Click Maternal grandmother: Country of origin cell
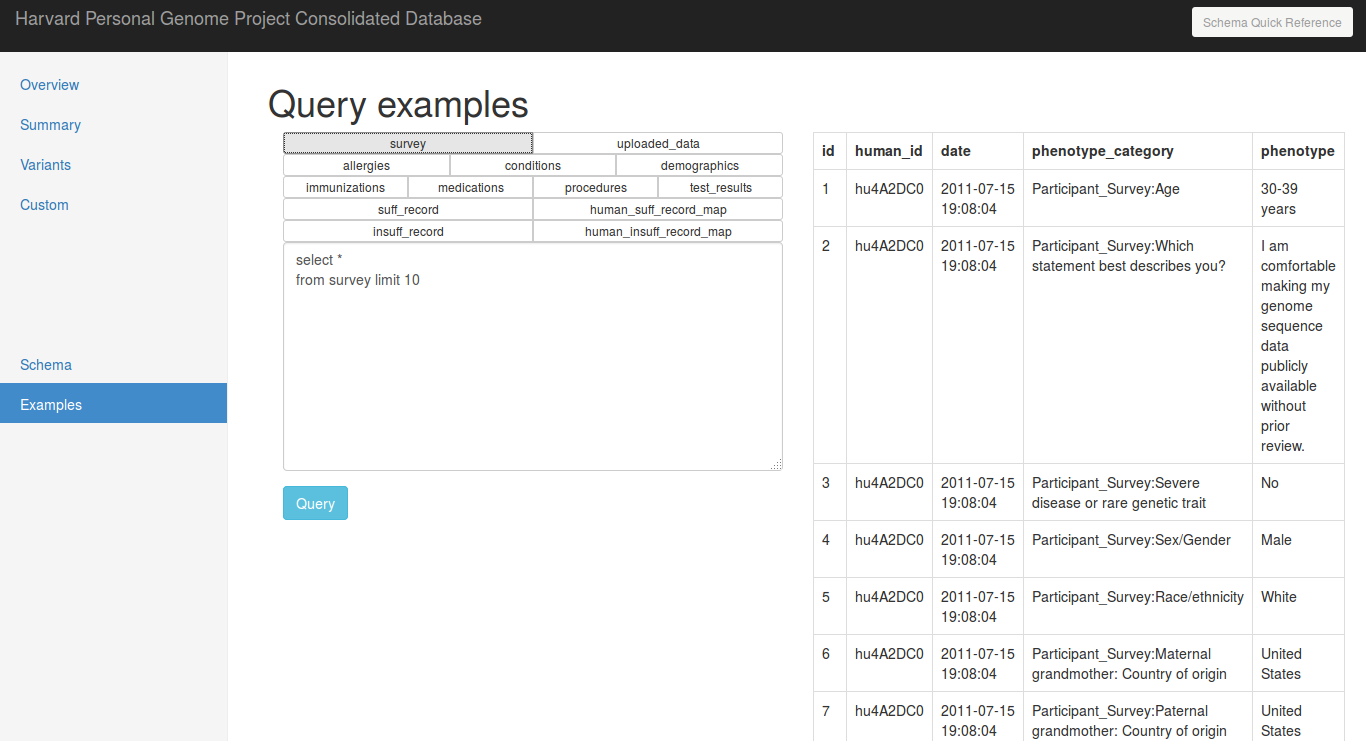 pyautogui.click(x=1138, y=663)
